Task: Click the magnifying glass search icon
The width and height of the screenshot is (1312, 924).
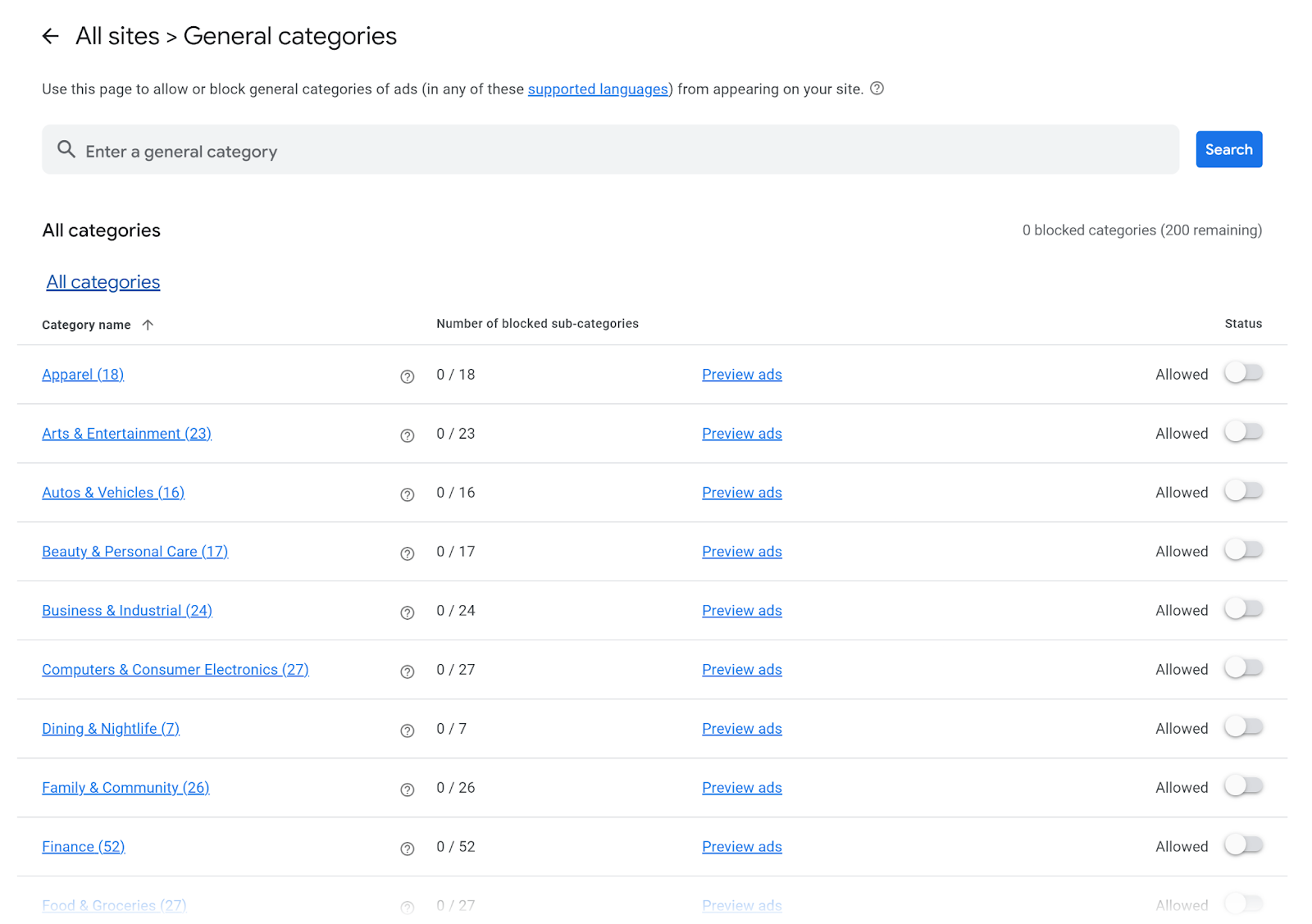Action: click(66, 150)
